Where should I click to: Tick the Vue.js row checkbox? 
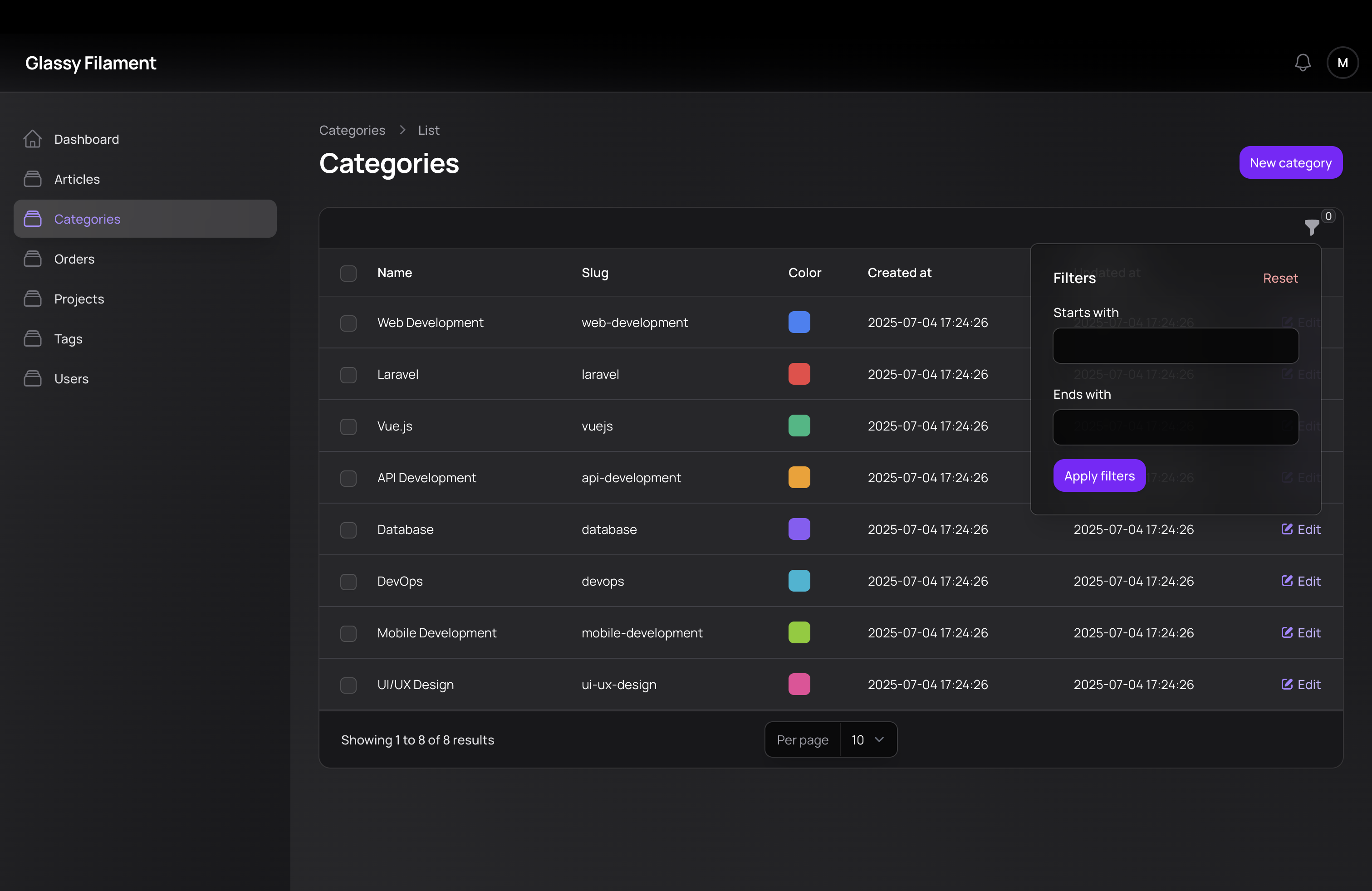click(348, 427)
